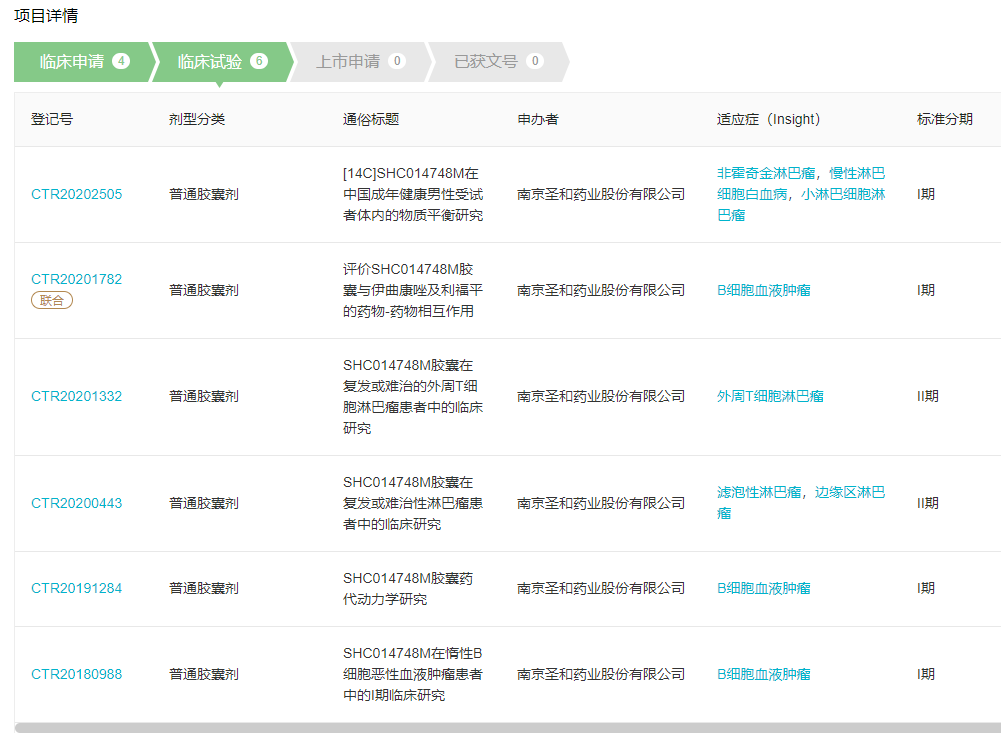
Task: Open 滤泡性淋巴瘤 indication link
Action: click(759, 492)
